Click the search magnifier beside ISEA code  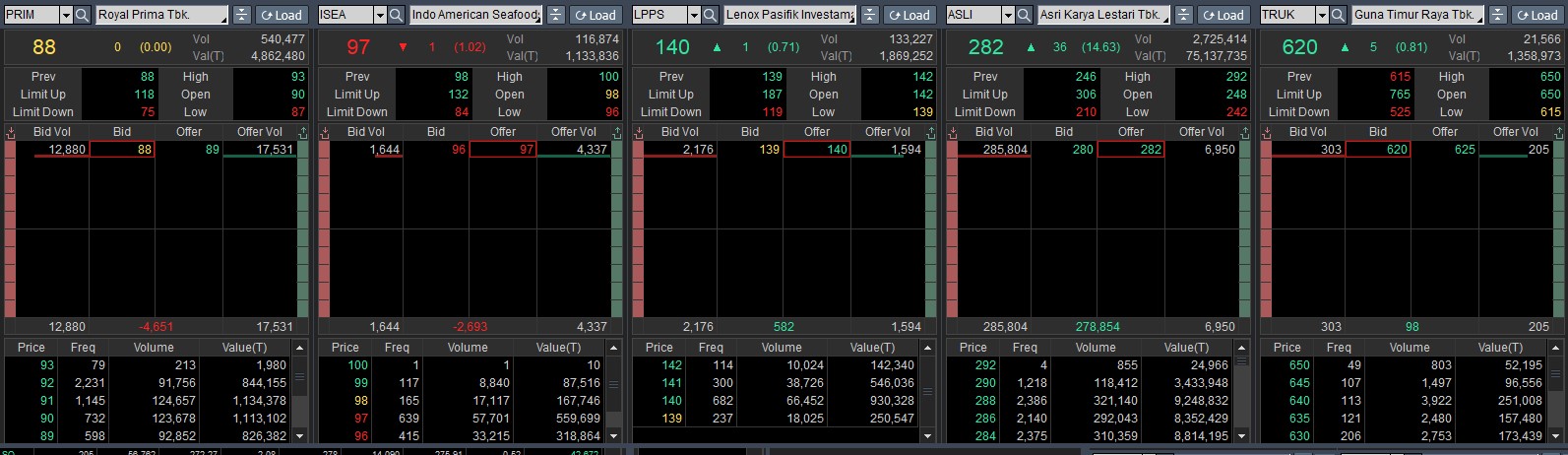(x=396, y=15)
